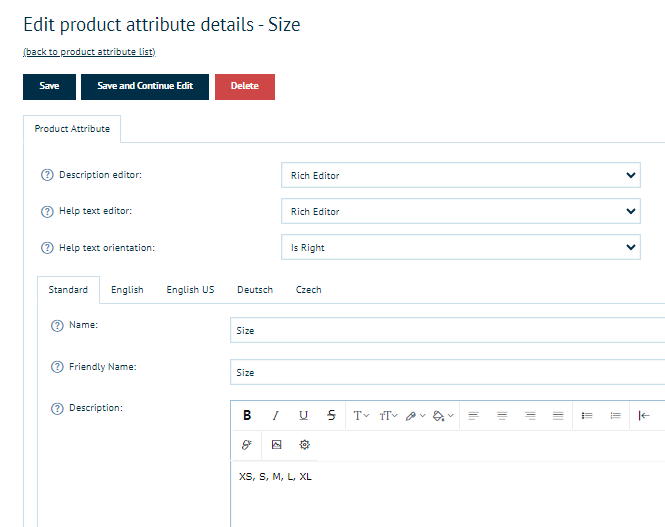Insert an image into the description
Image resolution: width=665 pixels, height=527 pixels.
coord(276,444)
